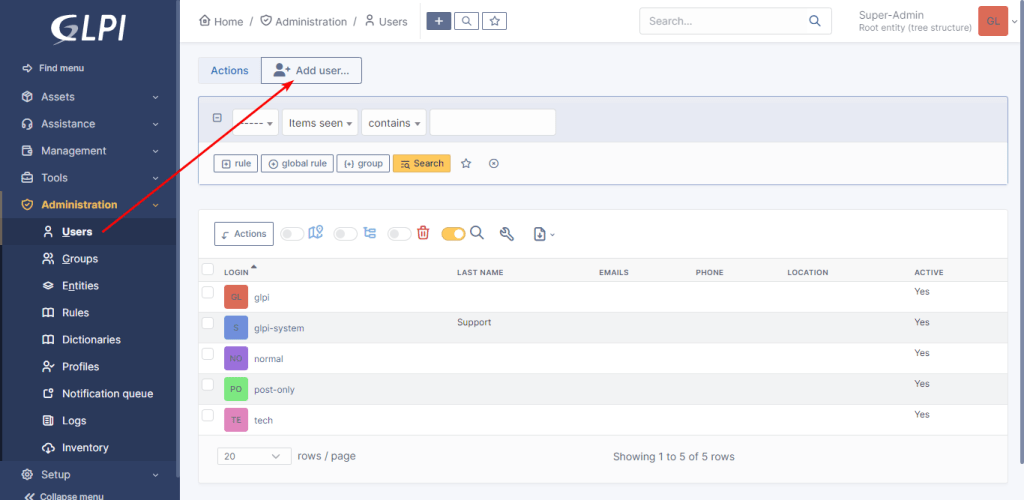Click the GL avatar swatch in header
Screen dimensions: 1024x500
tap(993, 21)
